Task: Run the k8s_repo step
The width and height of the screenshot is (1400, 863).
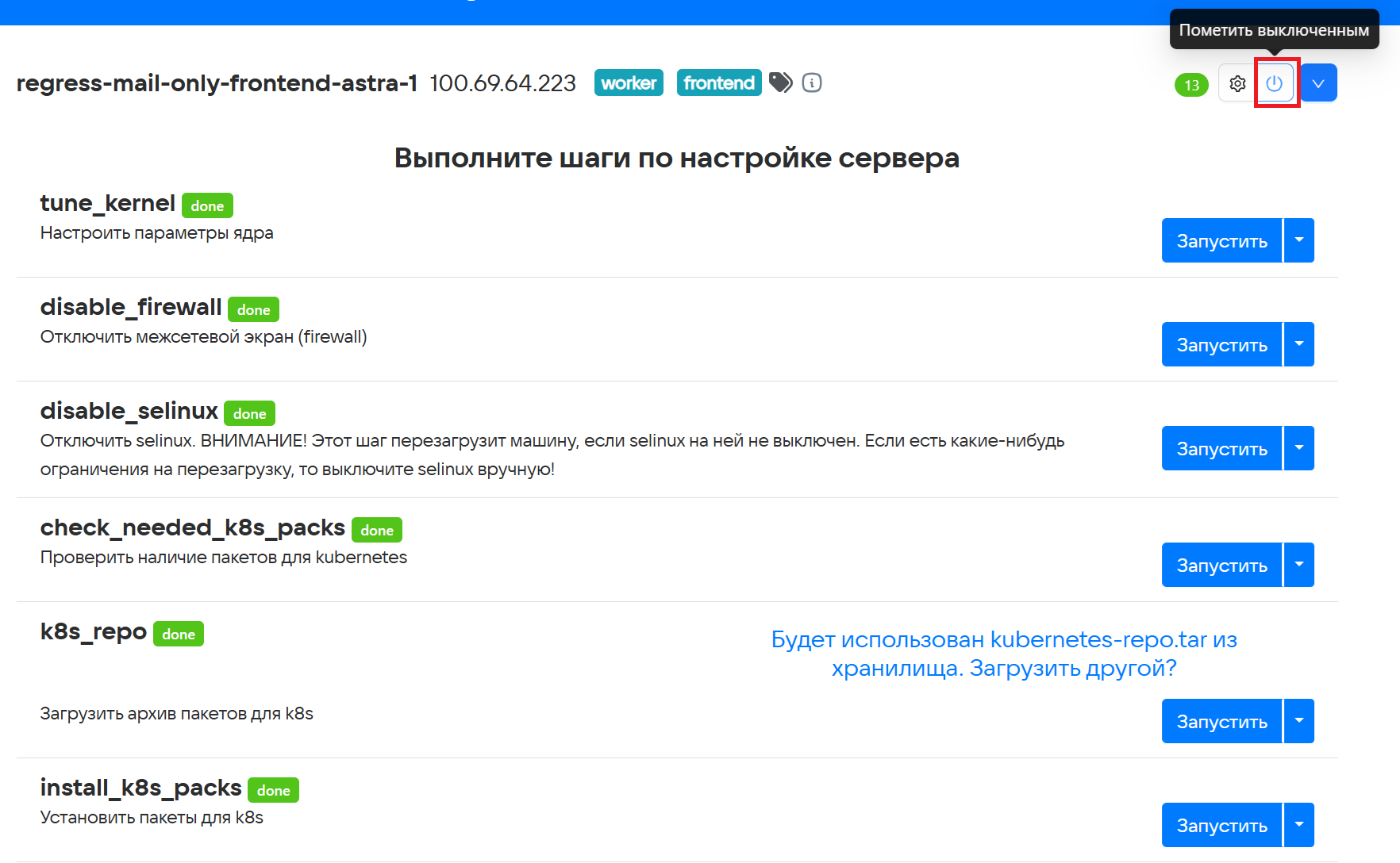Action: tap(1221, 721)
